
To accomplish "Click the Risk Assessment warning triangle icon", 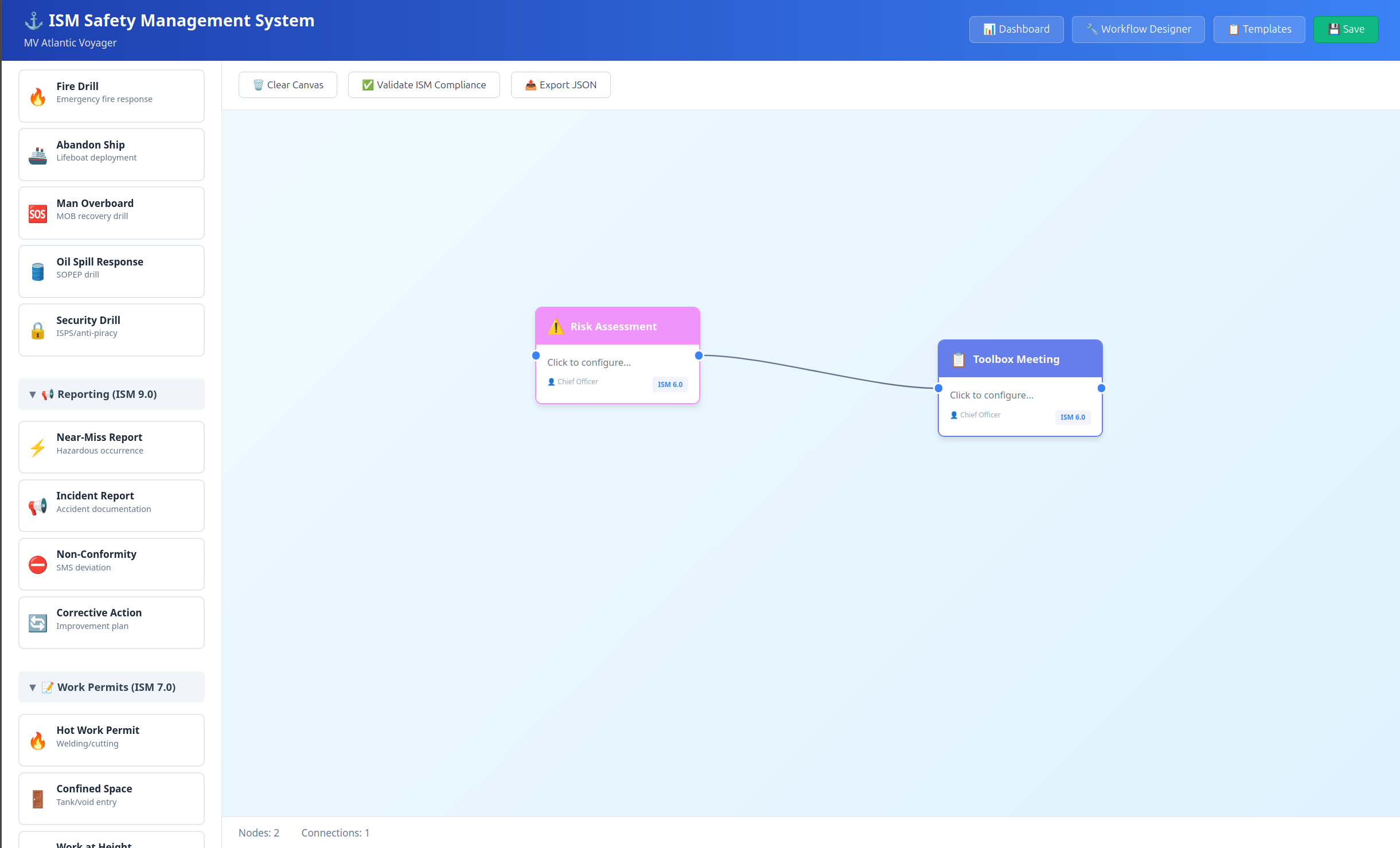I will [x=556, y=327].
